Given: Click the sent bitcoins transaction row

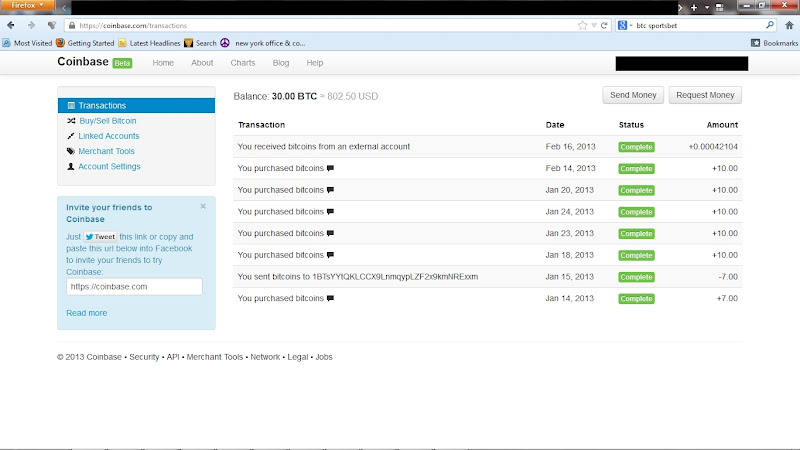Looking at the screenshot, I should tap(488, 277).
